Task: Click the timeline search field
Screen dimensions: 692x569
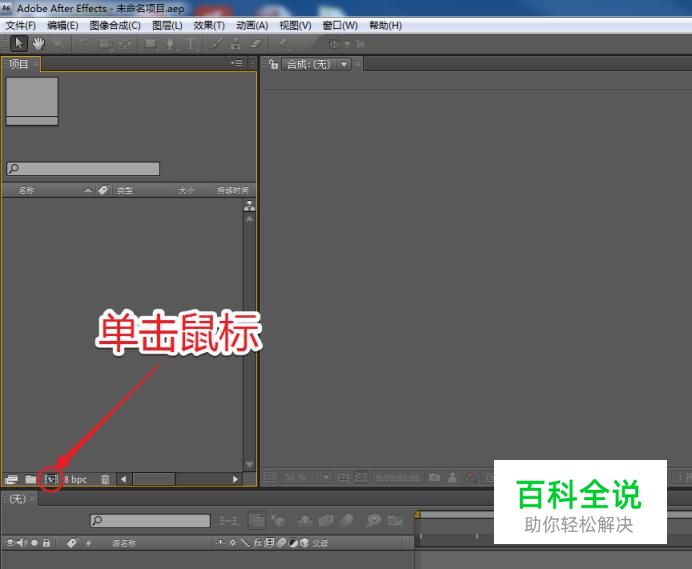Action: pyautogui.click(x=150, y=521)
